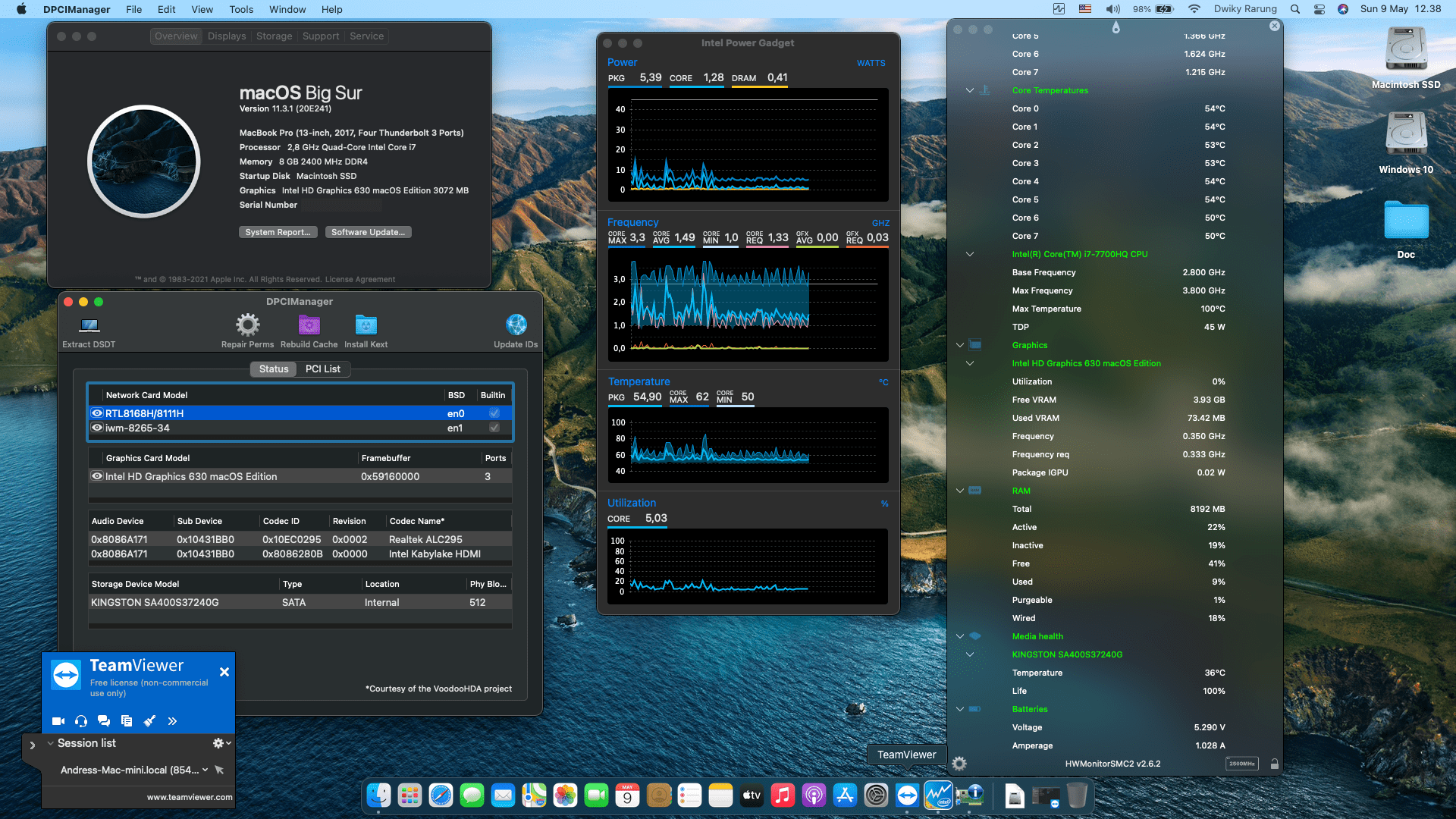This screenshot has width=1456, height=819.
Task: Toggle the Builtin checkbox for iwm-8265-34
Action: (x=494, y=428)
